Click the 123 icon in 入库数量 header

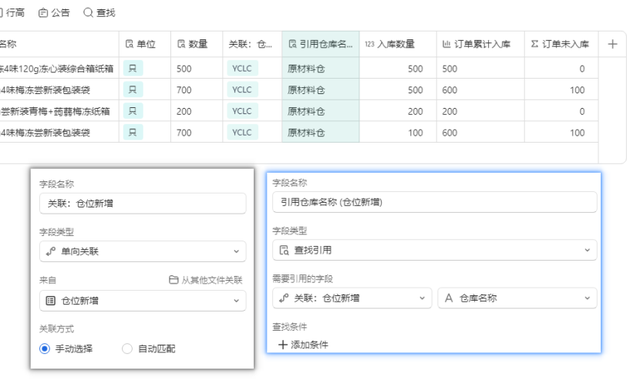click(369, 44)
